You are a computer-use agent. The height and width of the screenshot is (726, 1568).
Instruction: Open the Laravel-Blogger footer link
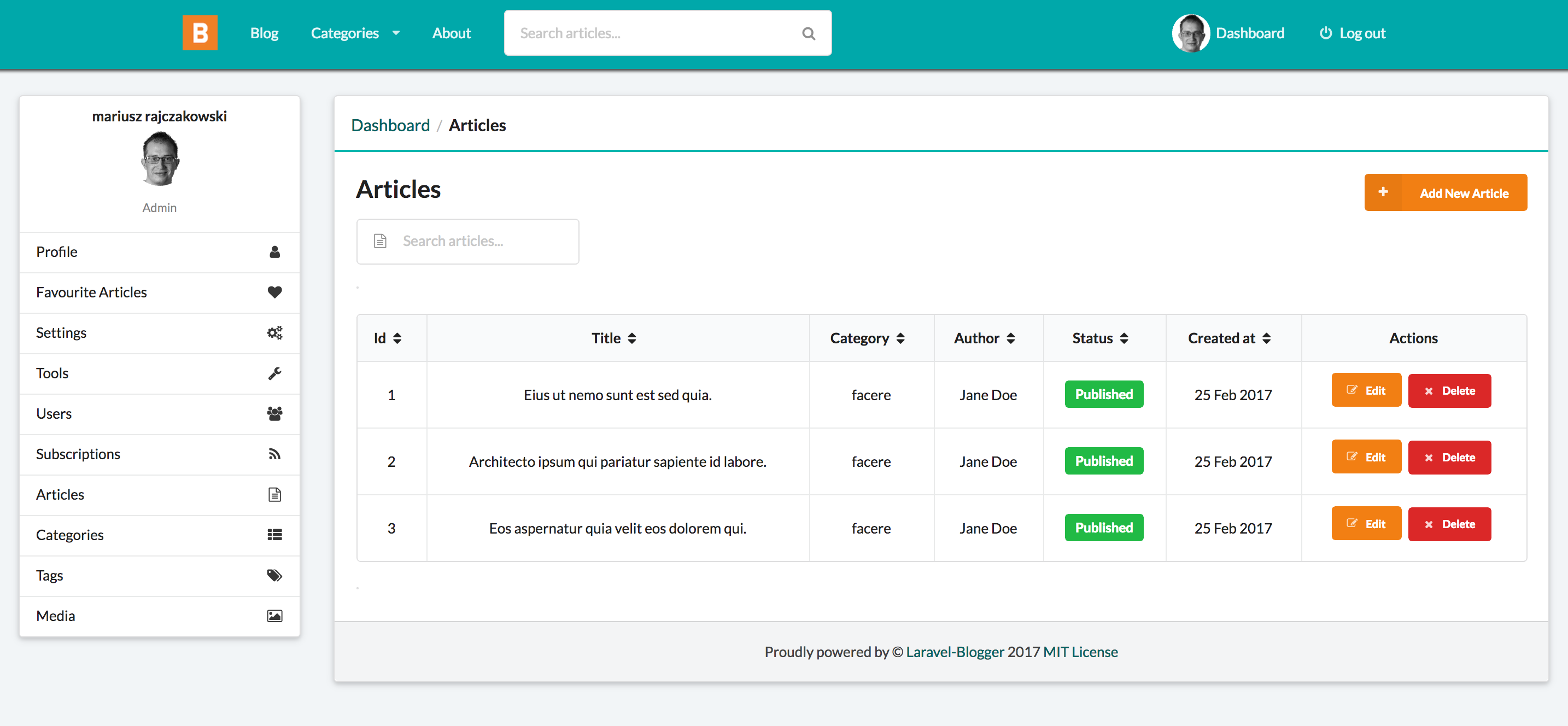point(953,651)
